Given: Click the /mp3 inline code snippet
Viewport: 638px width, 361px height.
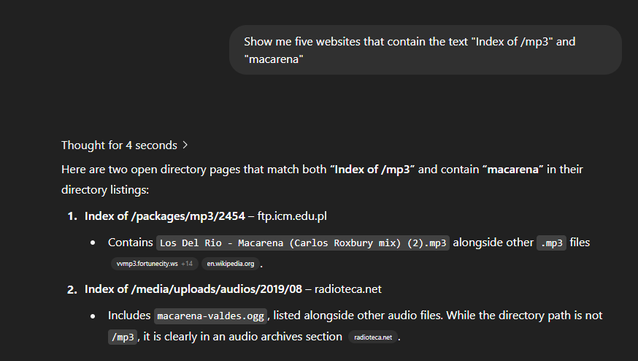Looking at the screenshot, I should (x=122, y=337).
